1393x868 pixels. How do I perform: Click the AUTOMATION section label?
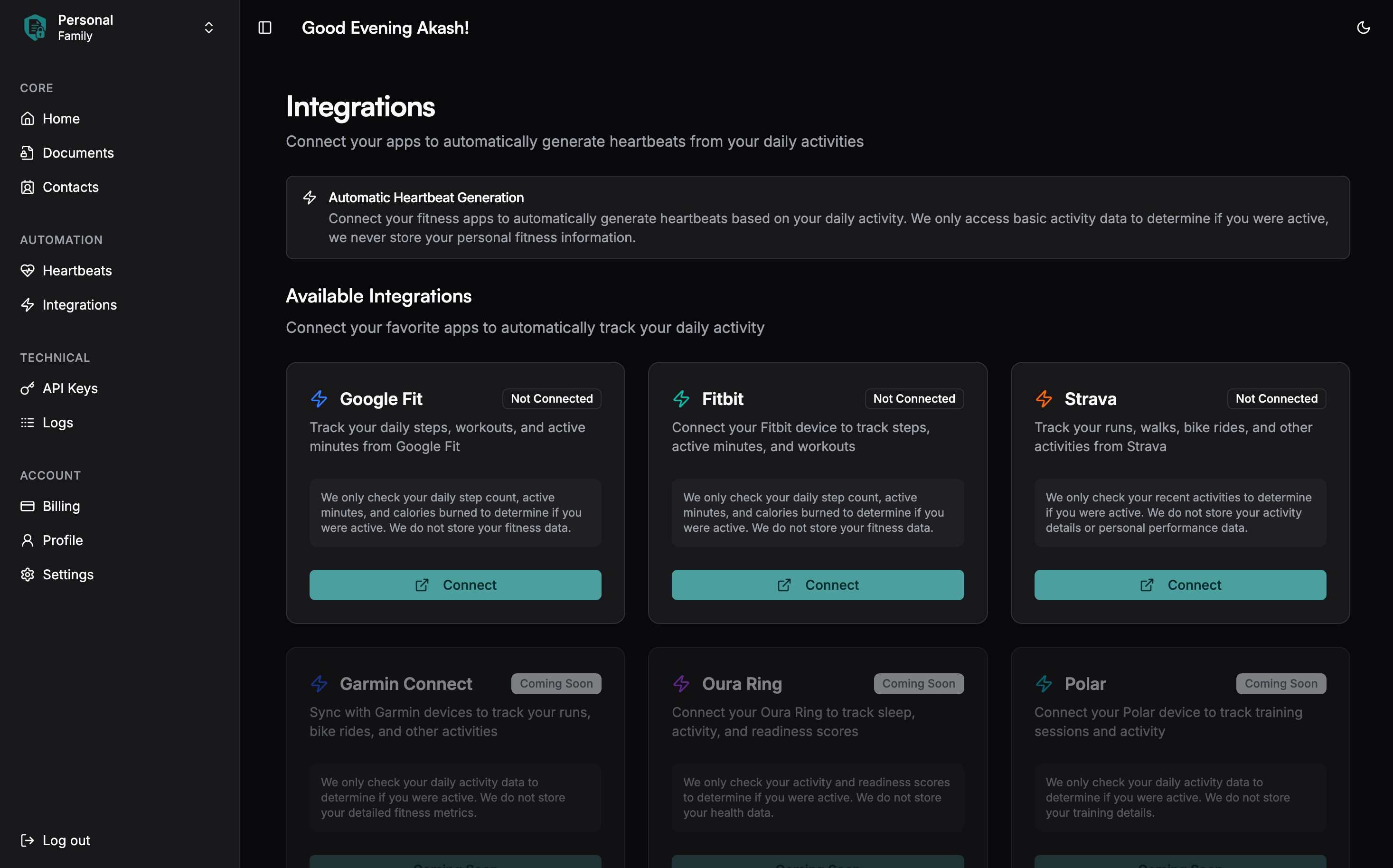[61, 240]
